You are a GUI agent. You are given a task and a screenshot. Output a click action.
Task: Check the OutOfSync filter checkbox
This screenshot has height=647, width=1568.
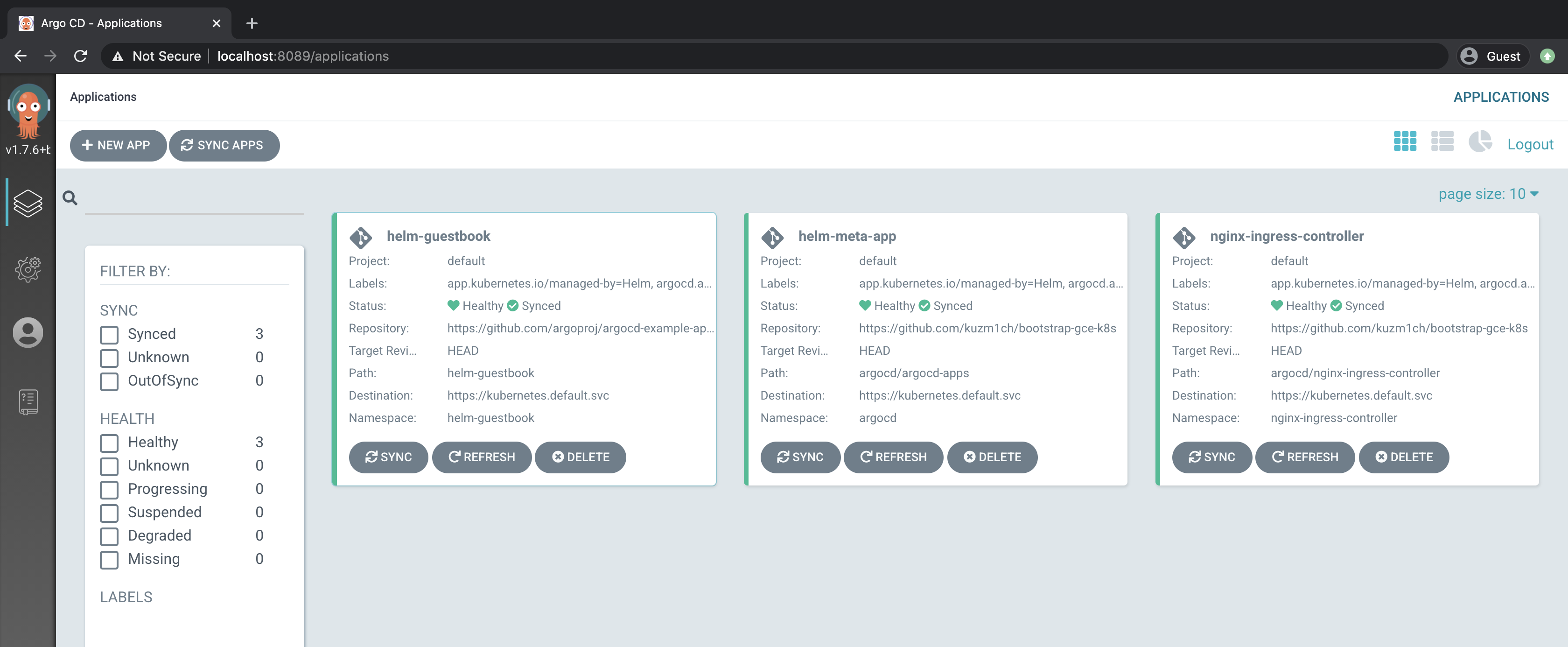(110, 381)
